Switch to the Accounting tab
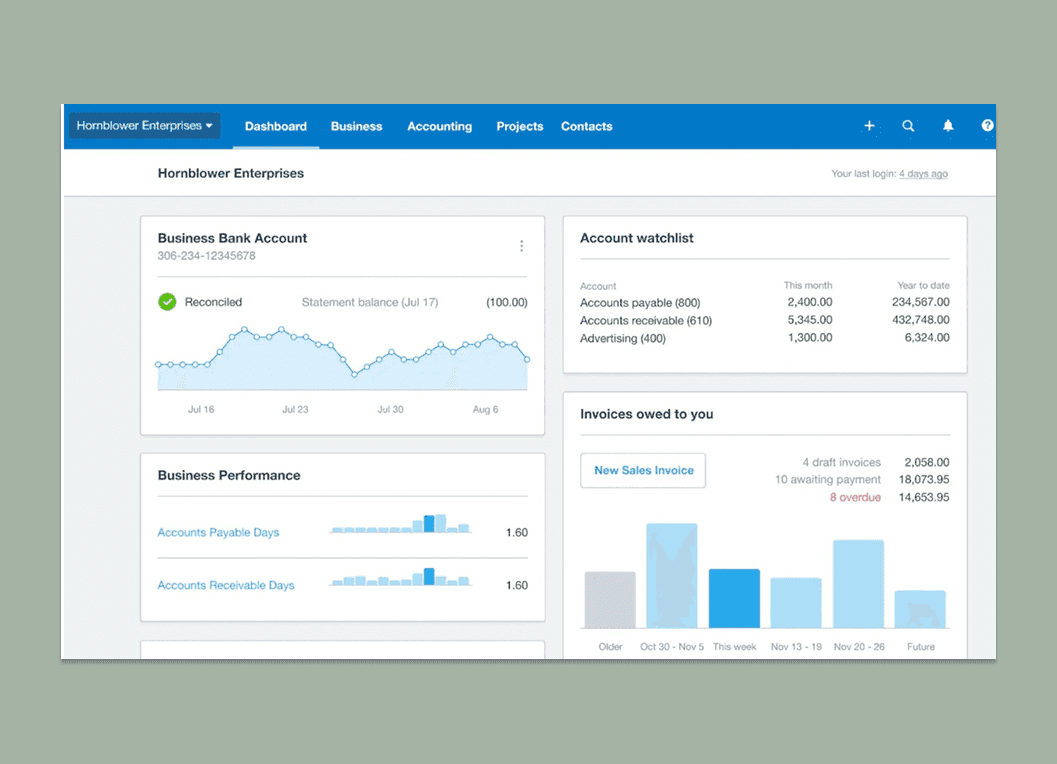The width and height of the screenshot is (1057, 764). click(x=439, y=126)
